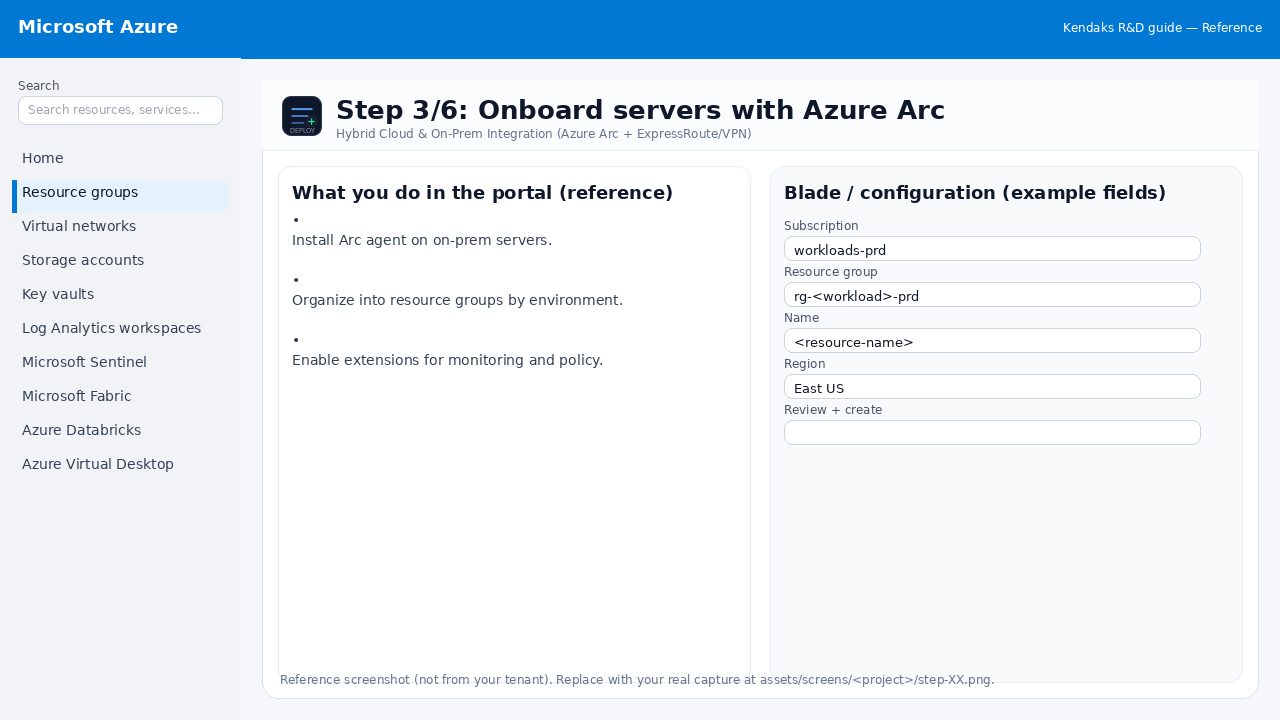This screenshot has height=720, width=1280.
Task: Click 'Organize into resource groups by environment.'
Action: click(457, 300)
